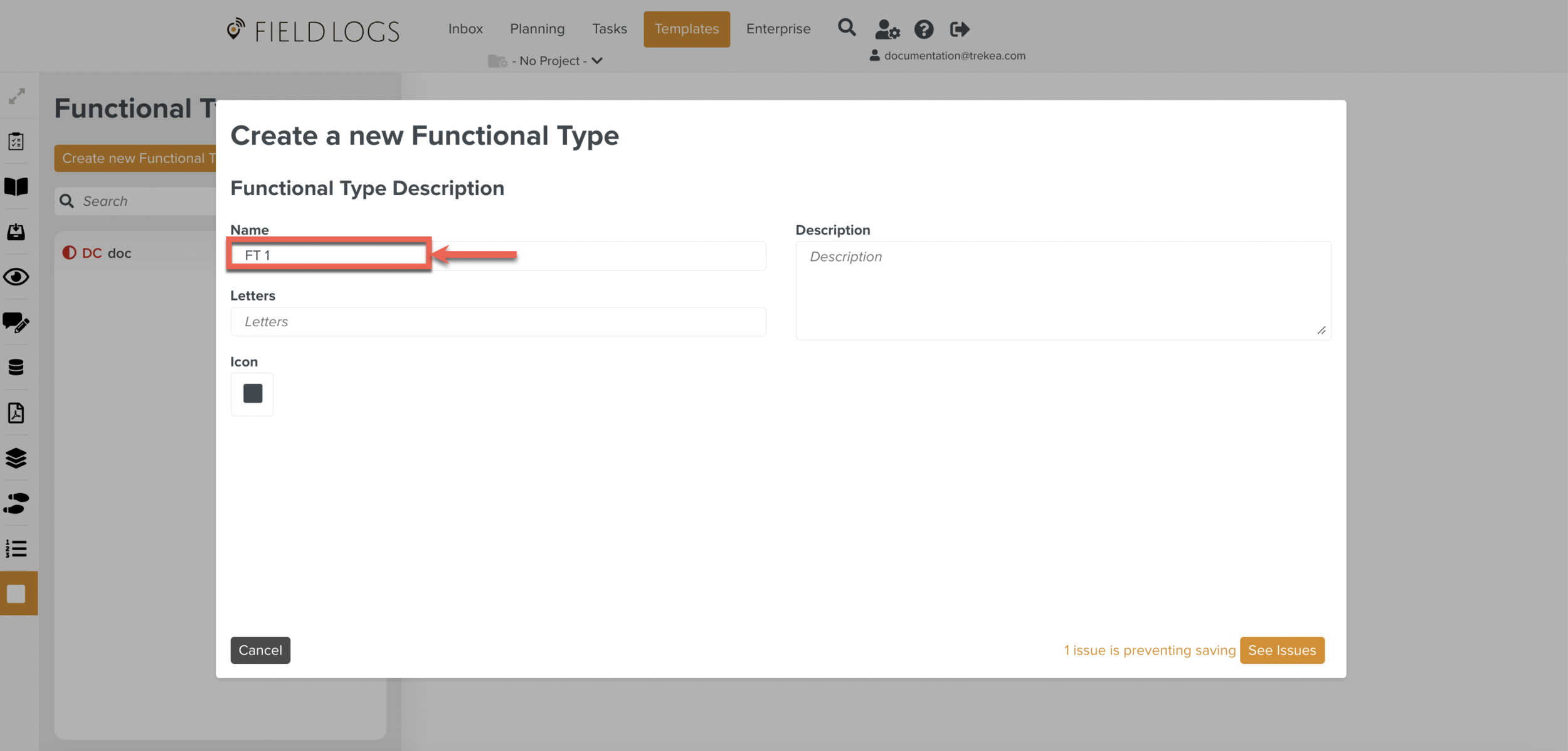The width and height of the screenshot is (1568, 751).
Task: Click the Letters input field
Action: (x=497, y=322)
